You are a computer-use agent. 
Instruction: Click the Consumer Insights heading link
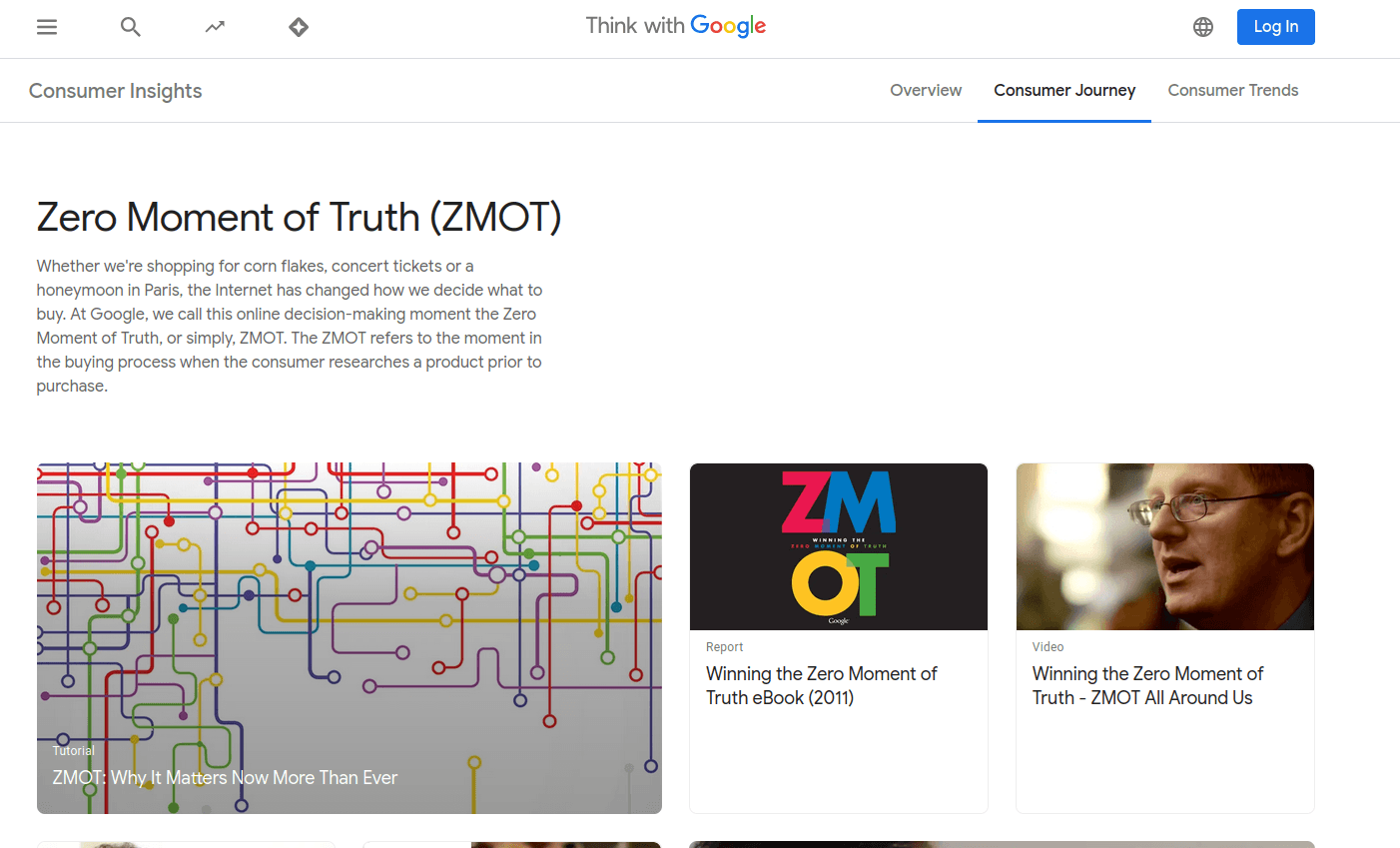[115, 90]
